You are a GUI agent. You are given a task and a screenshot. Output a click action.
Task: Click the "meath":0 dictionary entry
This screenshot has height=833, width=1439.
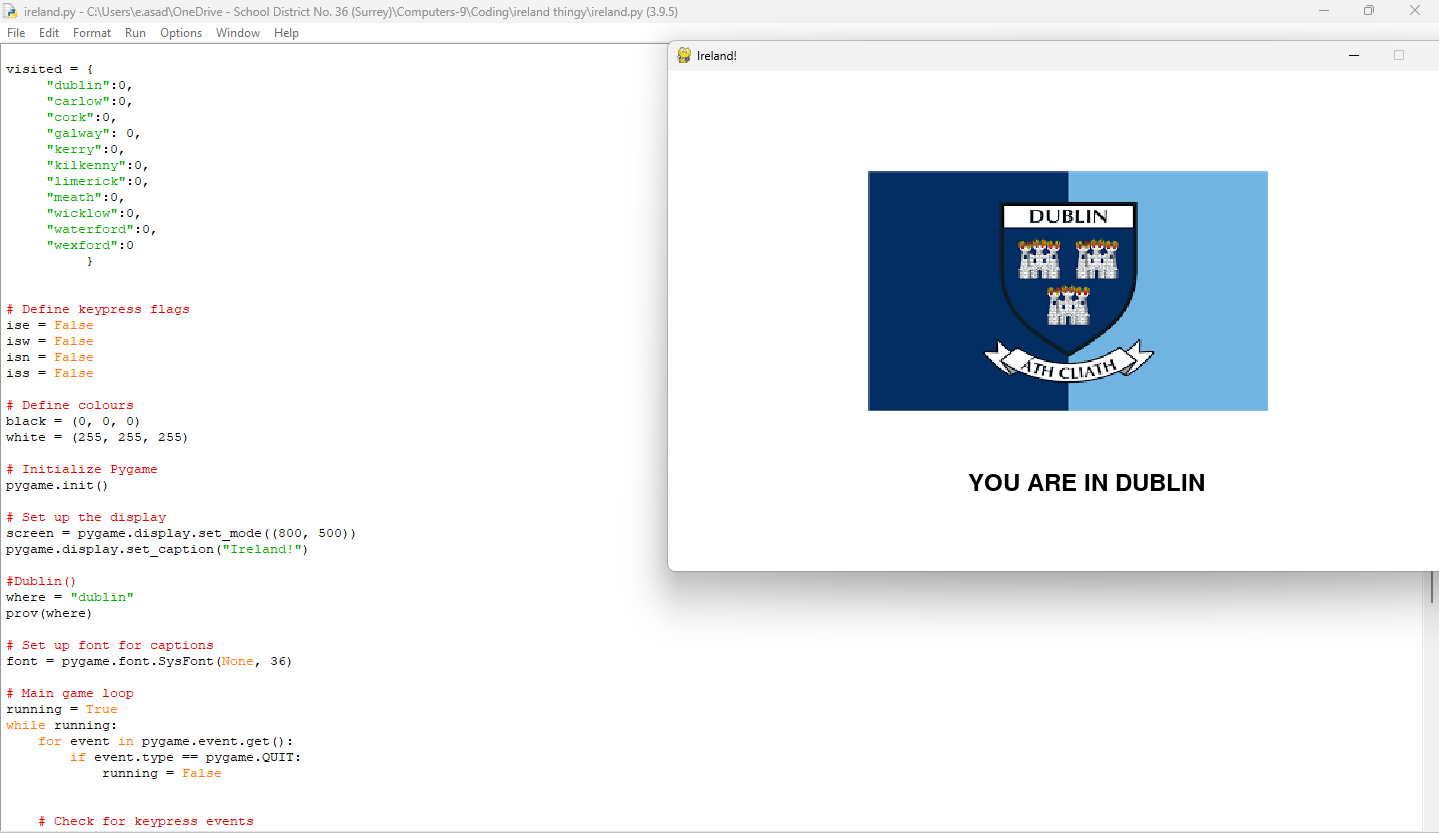[x=86, y=197]
